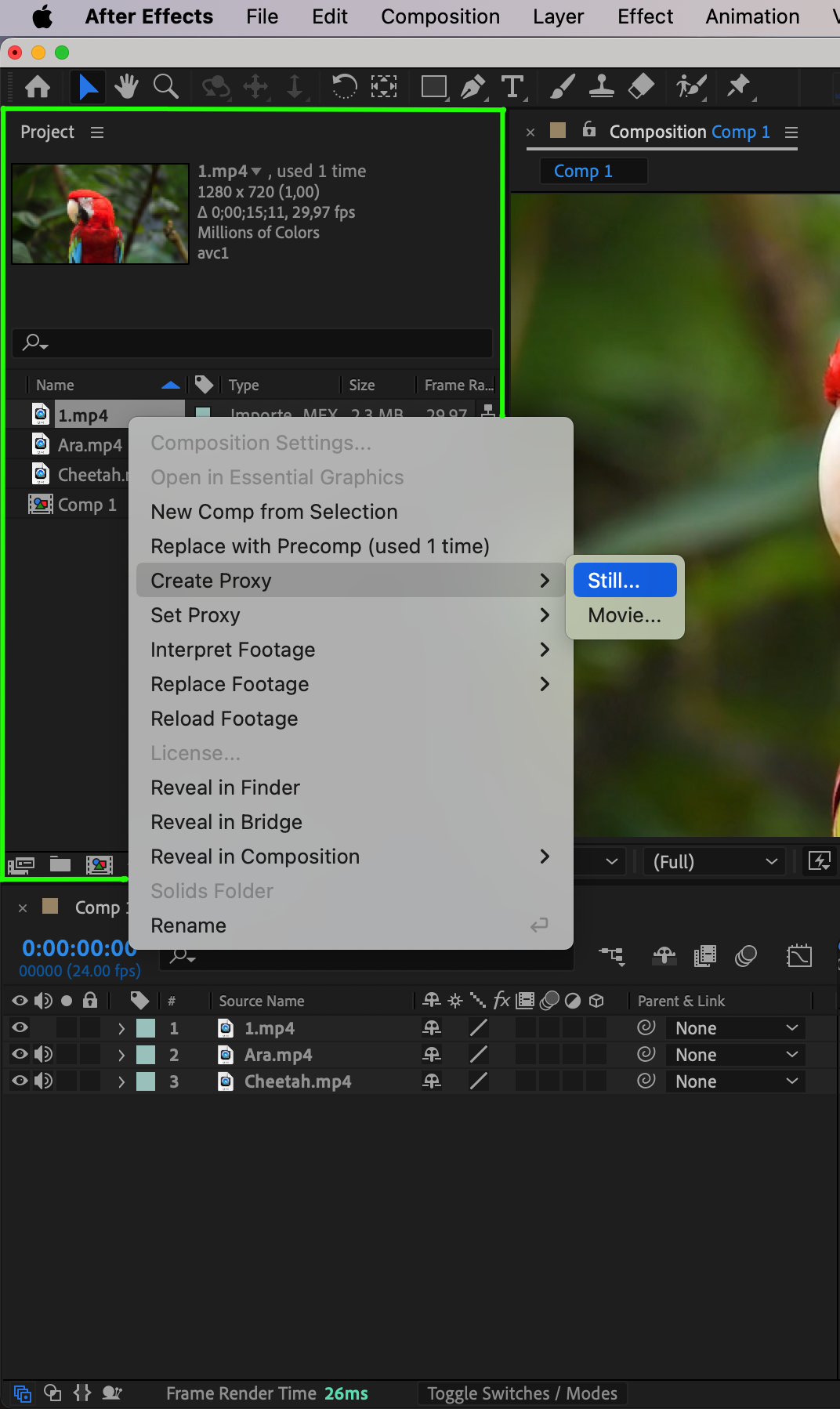Choose Movie... from Create Proxy submenu
Screen dimensions: 840x1409
pos(625,615)
